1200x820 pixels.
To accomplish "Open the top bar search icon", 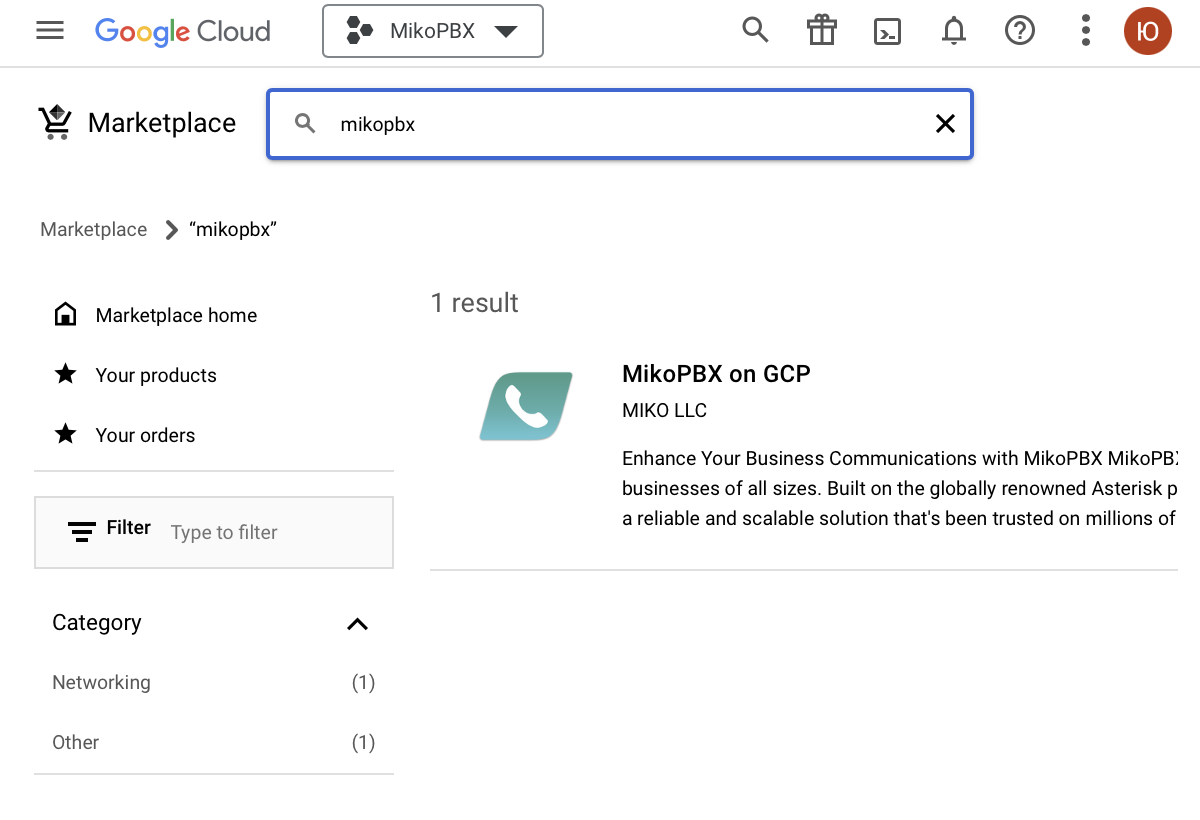I will pyautogui.click(x=755, y=31).
